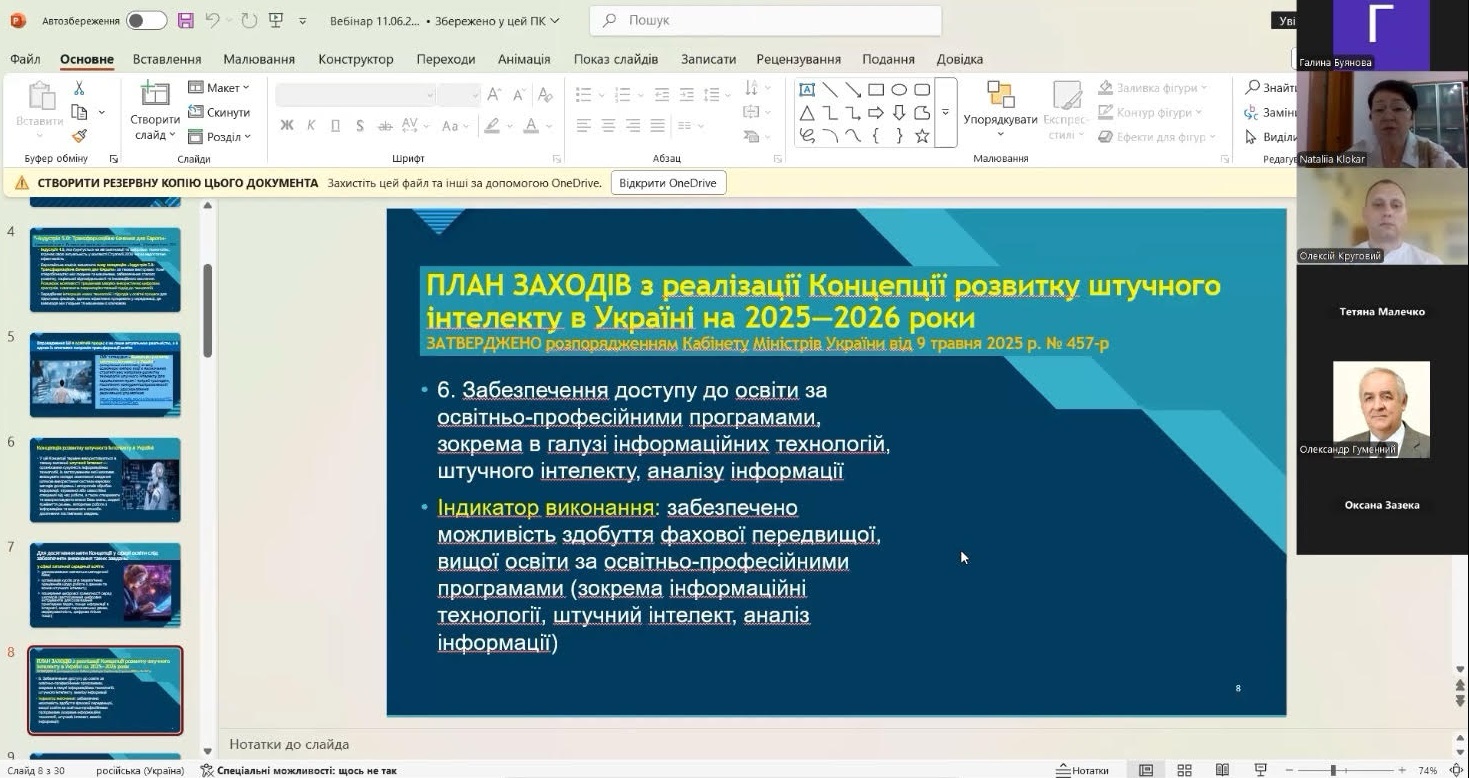Align text to the left

coord(585,126)
